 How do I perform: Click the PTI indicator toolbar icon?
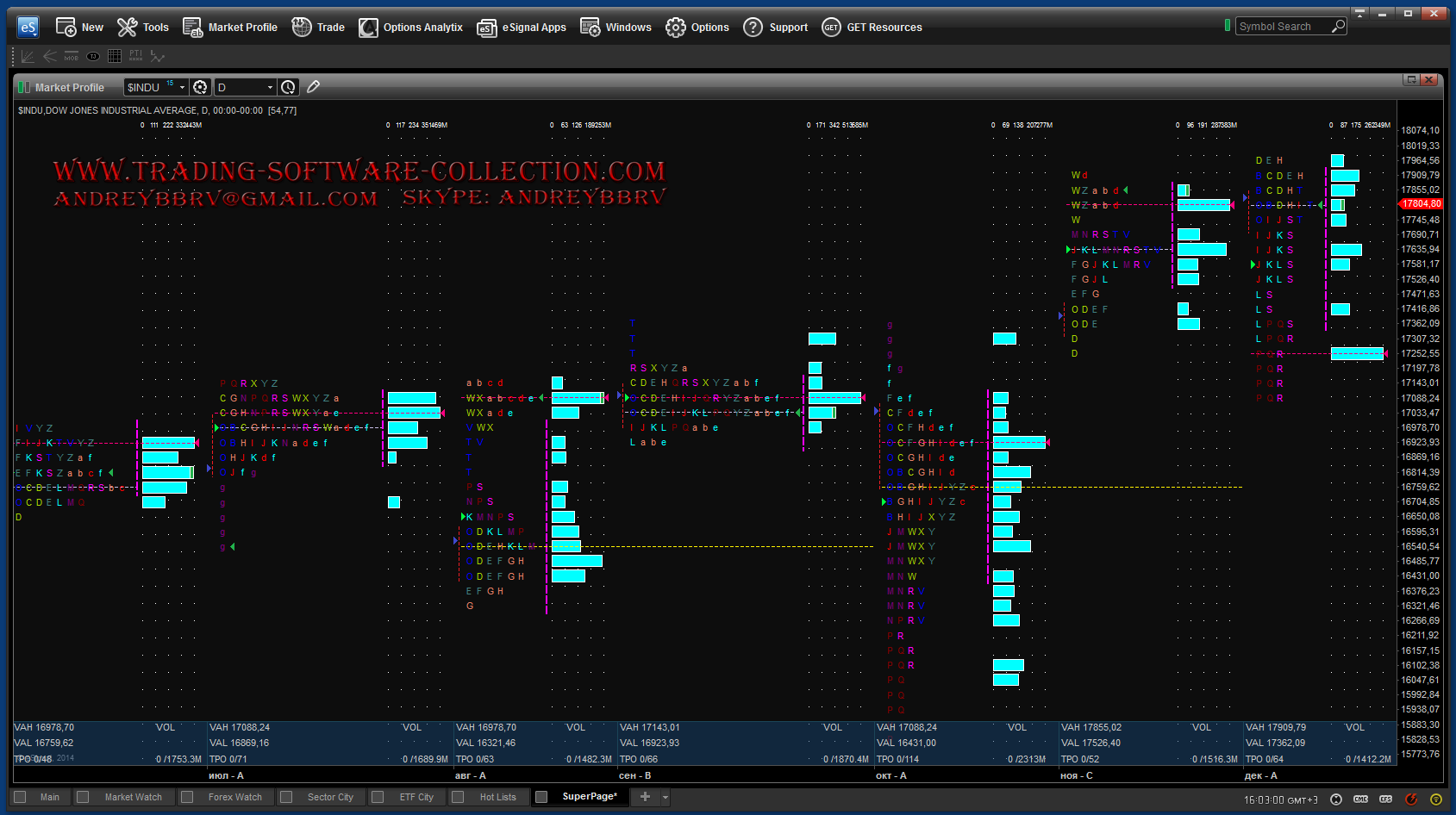[135, 56]
